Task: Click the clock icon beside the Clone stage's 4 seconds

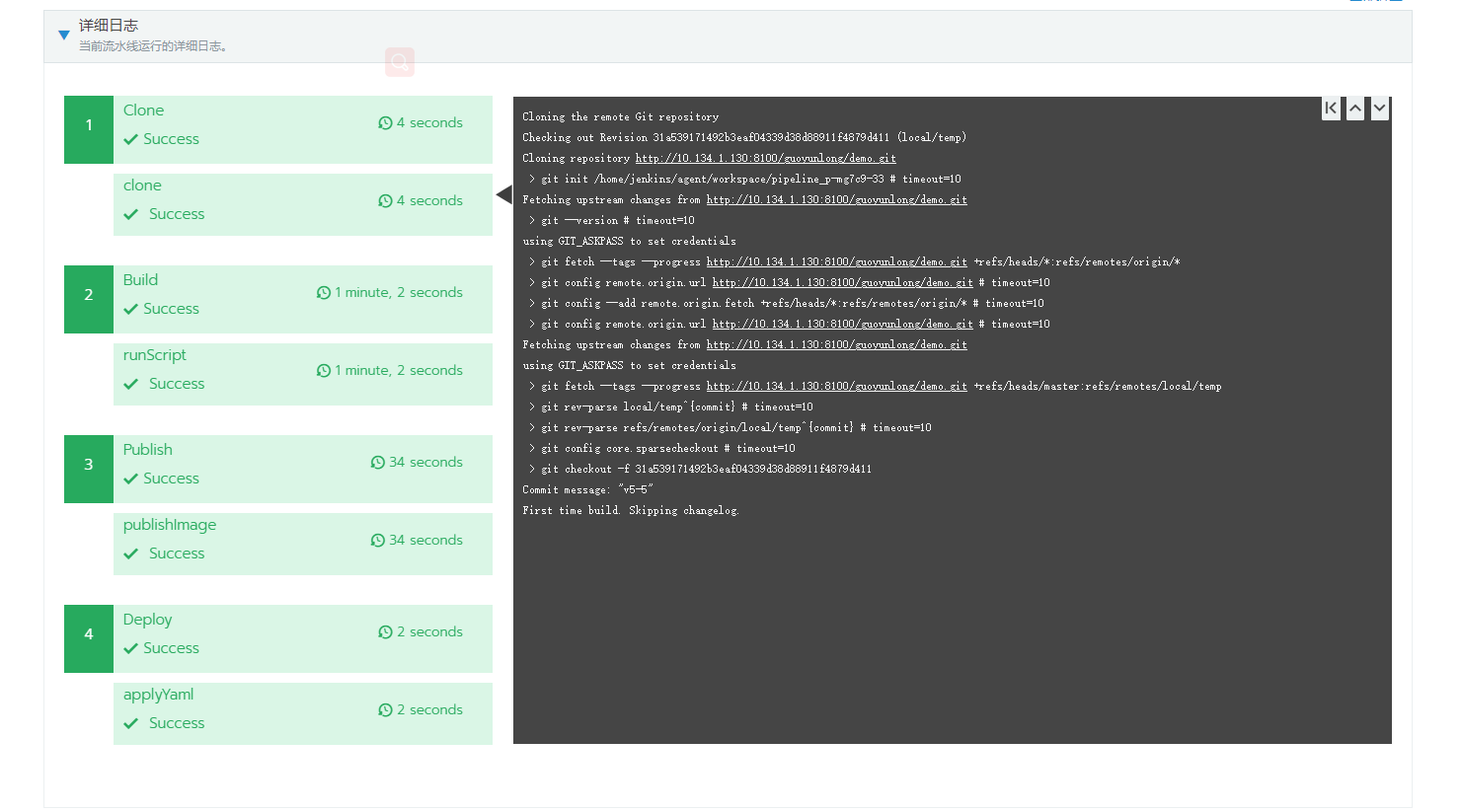Action: [385, 123]
